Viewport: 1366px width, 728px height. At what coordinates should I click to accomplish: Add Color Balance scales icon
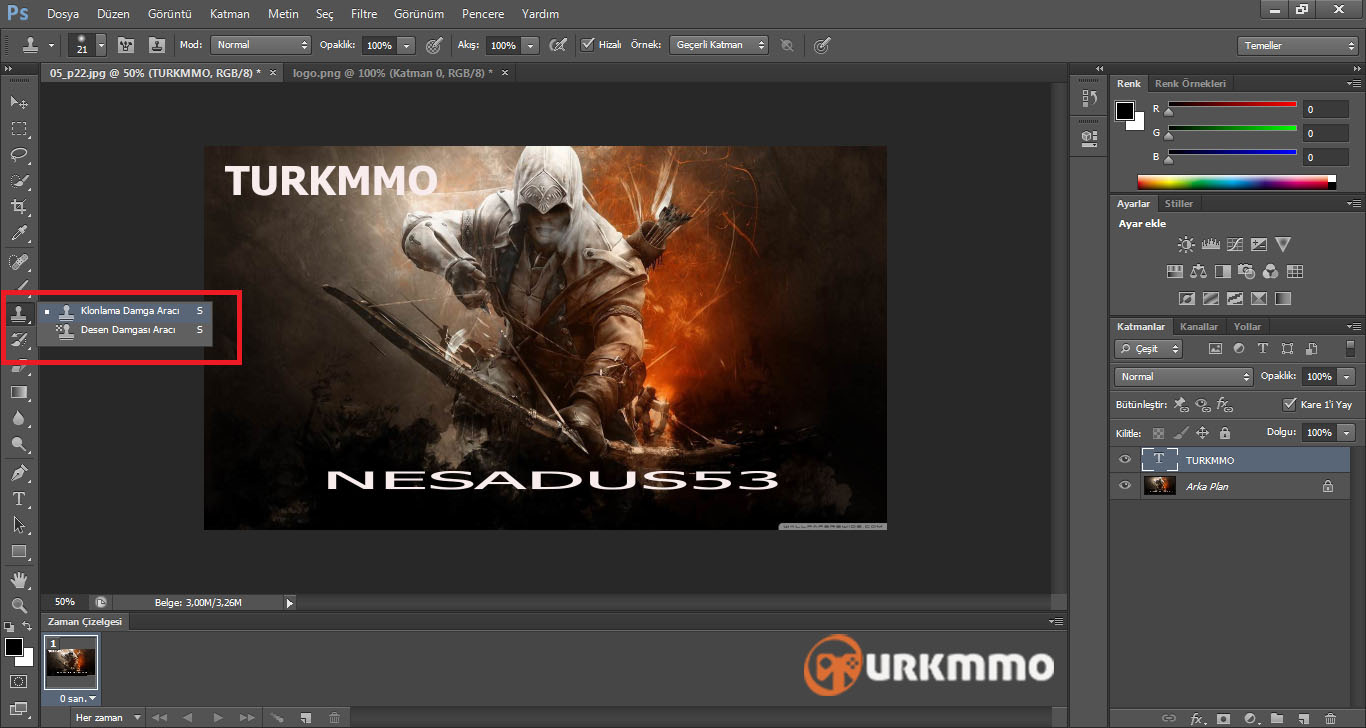(x=1199, y=271)
